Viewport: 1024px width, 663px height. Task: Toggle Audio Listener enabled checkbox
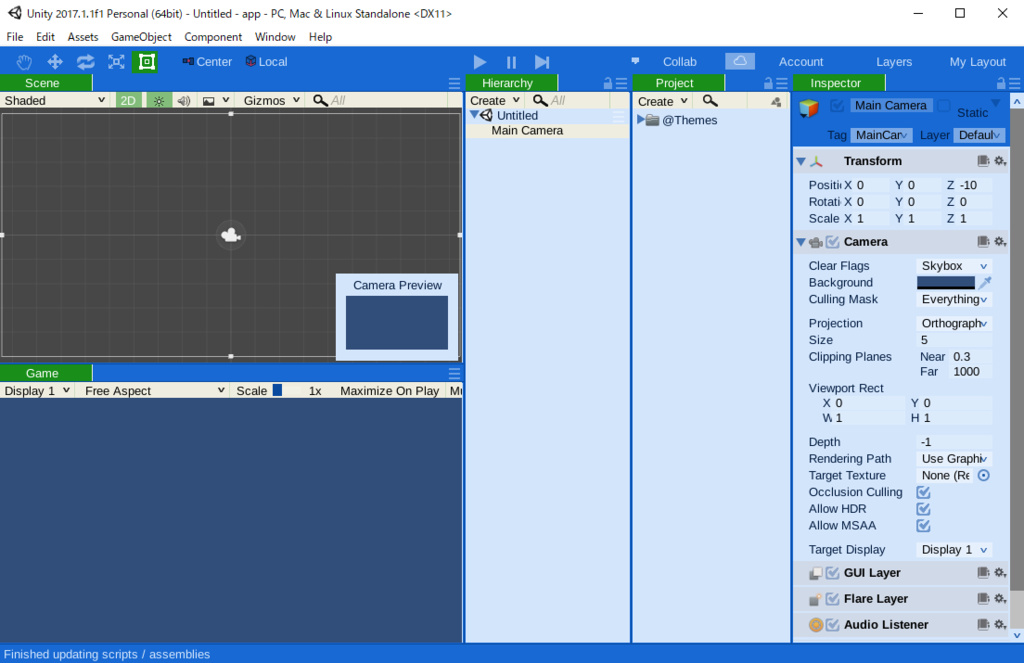[833, 624]
